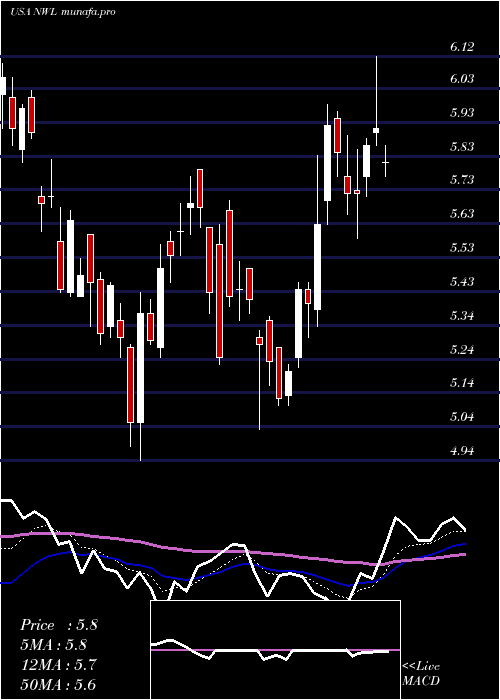Click the 5.53 price axis label

click(x=462, y=247)
